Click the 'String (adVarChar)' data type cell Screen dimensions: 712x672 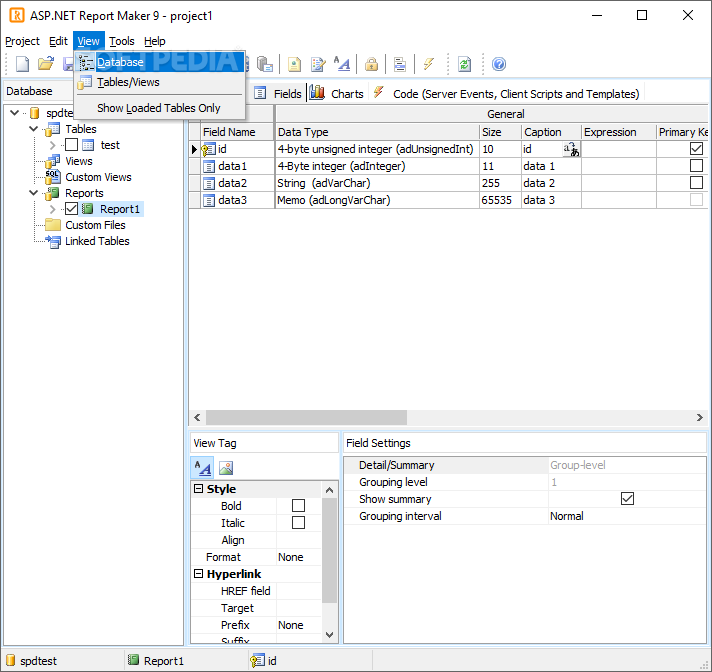tap(377, 183)
